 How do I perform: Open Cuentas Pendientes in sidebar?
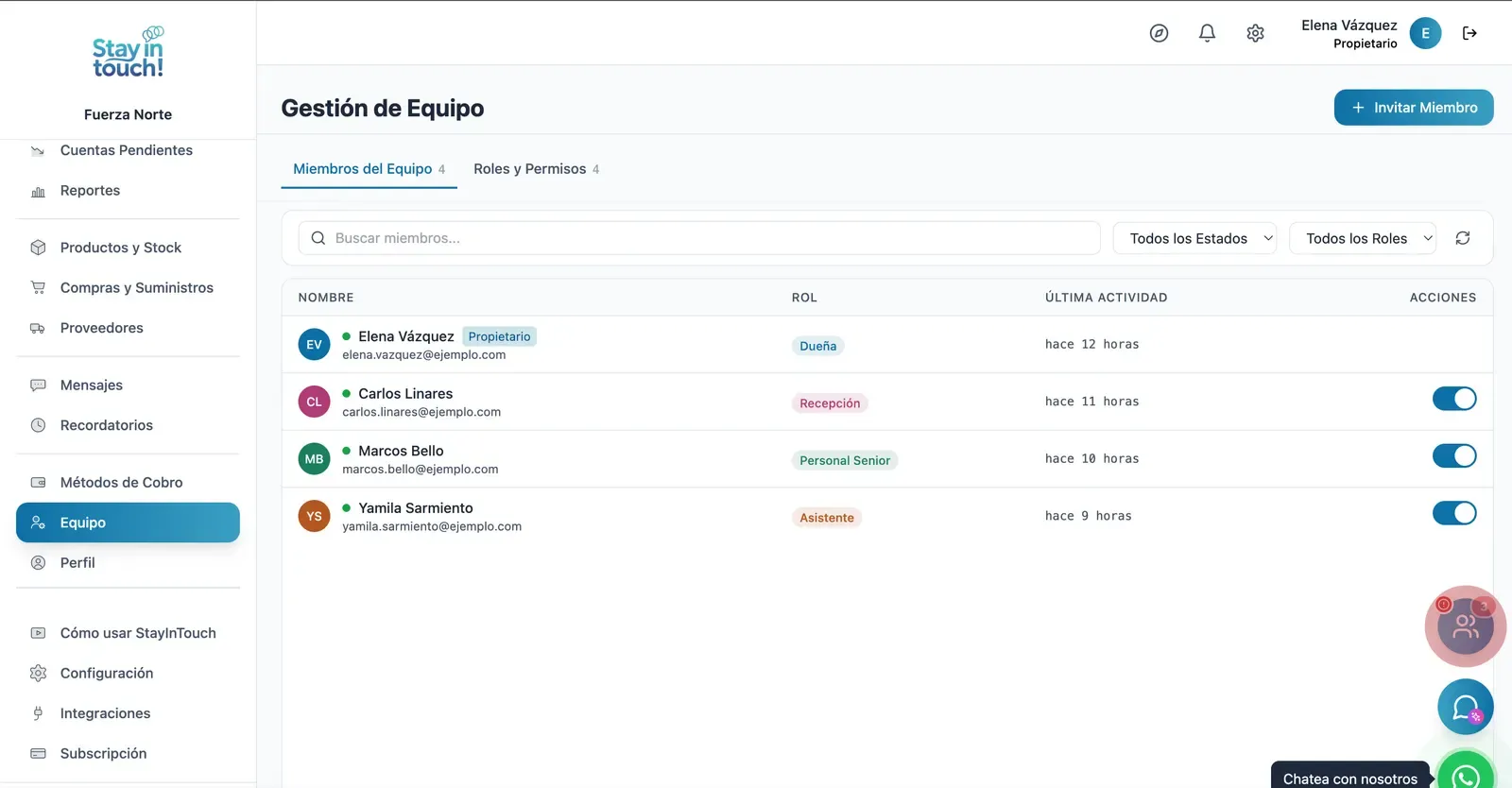click(128, 151)
